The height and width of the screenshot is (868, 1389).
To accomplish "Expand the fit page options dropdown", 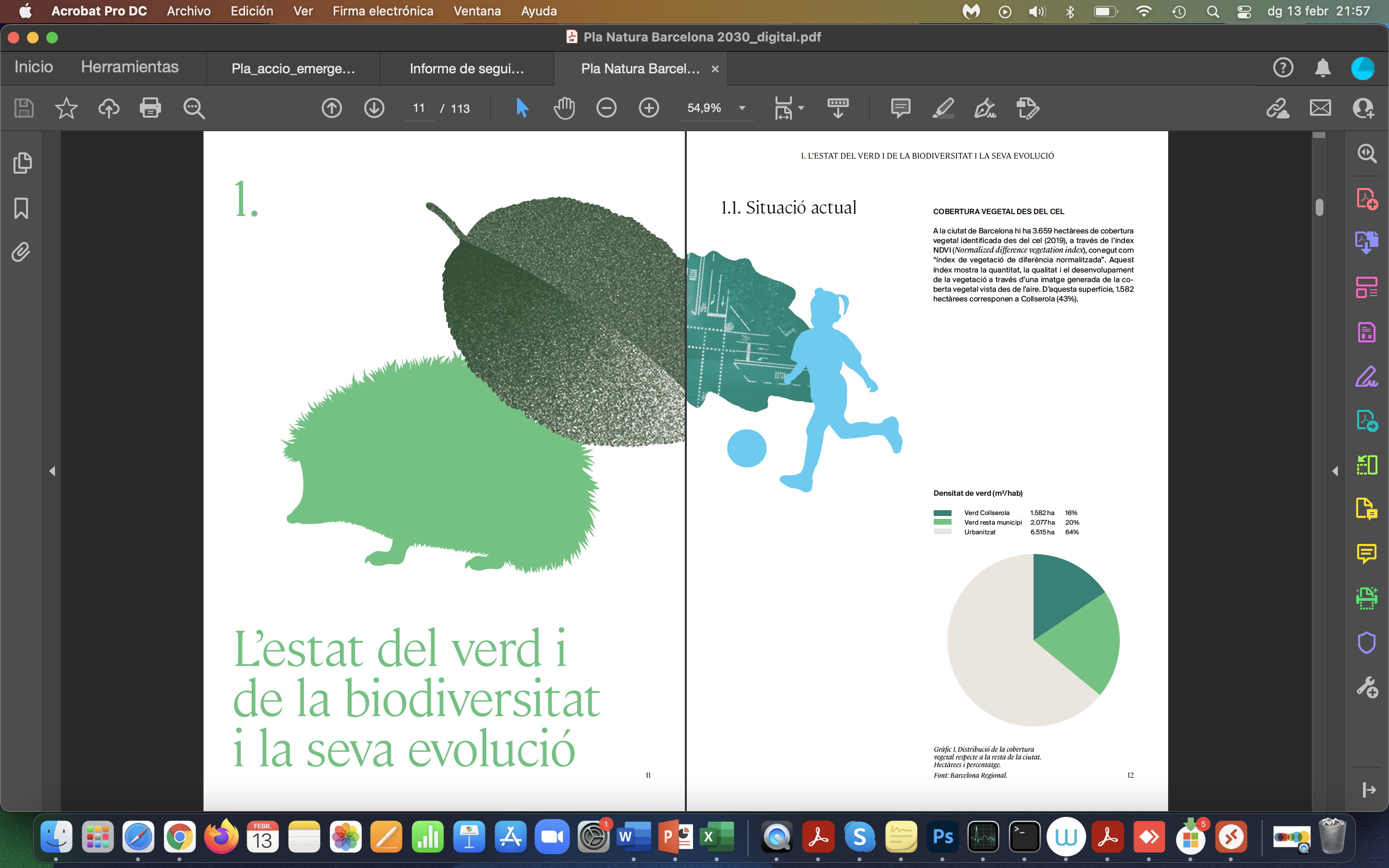I will click(x=801, y=108).
